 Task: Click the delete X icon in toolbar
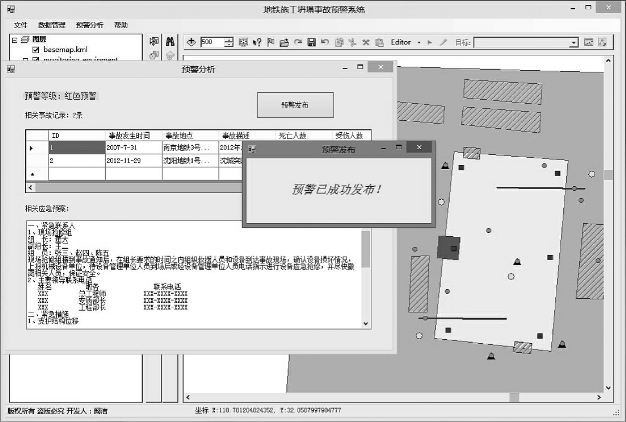click(x=365, y=43)
